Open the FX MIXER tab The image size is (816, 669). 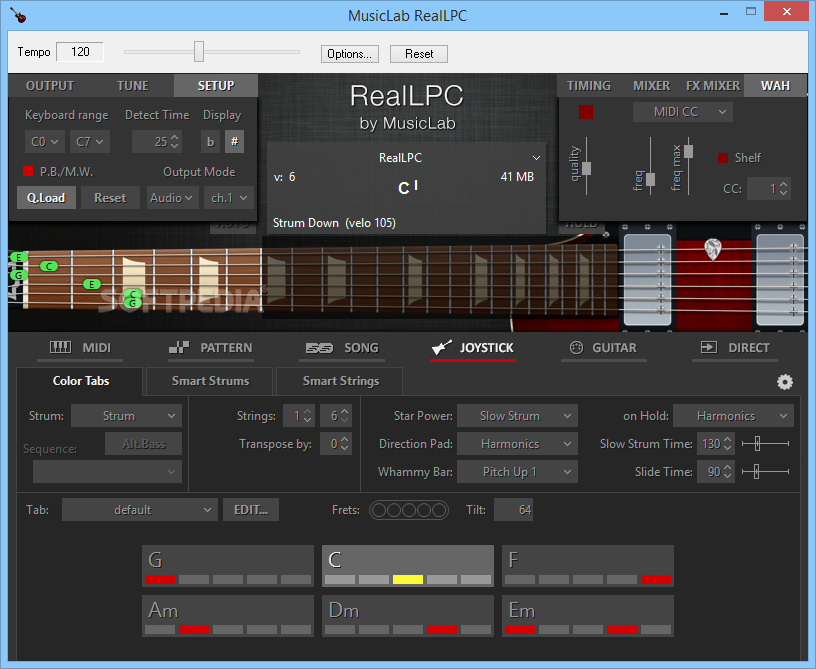(713, 86)
